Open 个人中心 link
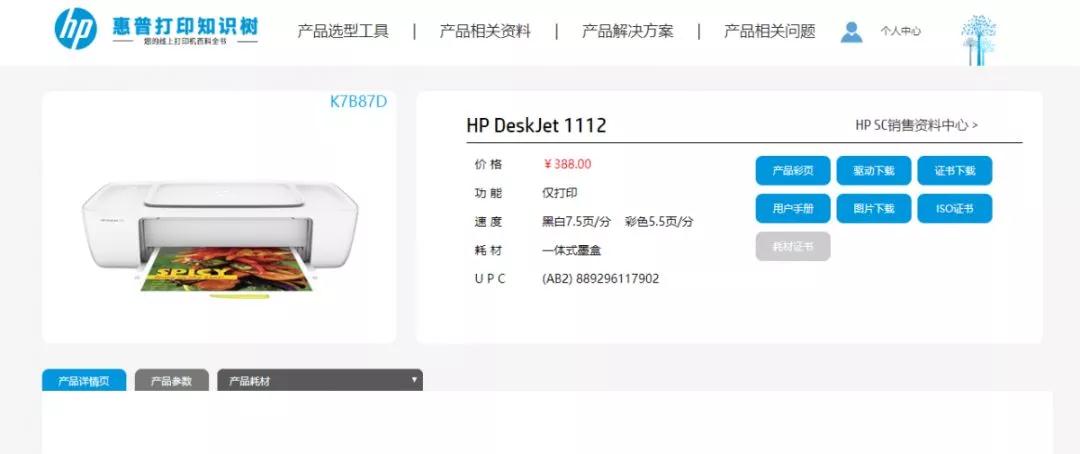The width and height of the screenshot is (1080, 454). coord(900,31)
